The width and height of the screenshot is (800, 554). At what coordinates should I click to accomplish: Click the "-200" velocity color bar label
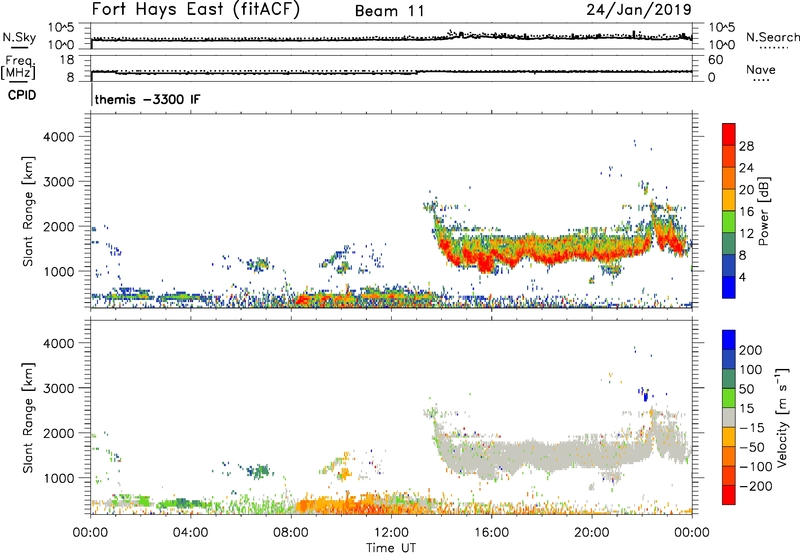coord(756,486)
